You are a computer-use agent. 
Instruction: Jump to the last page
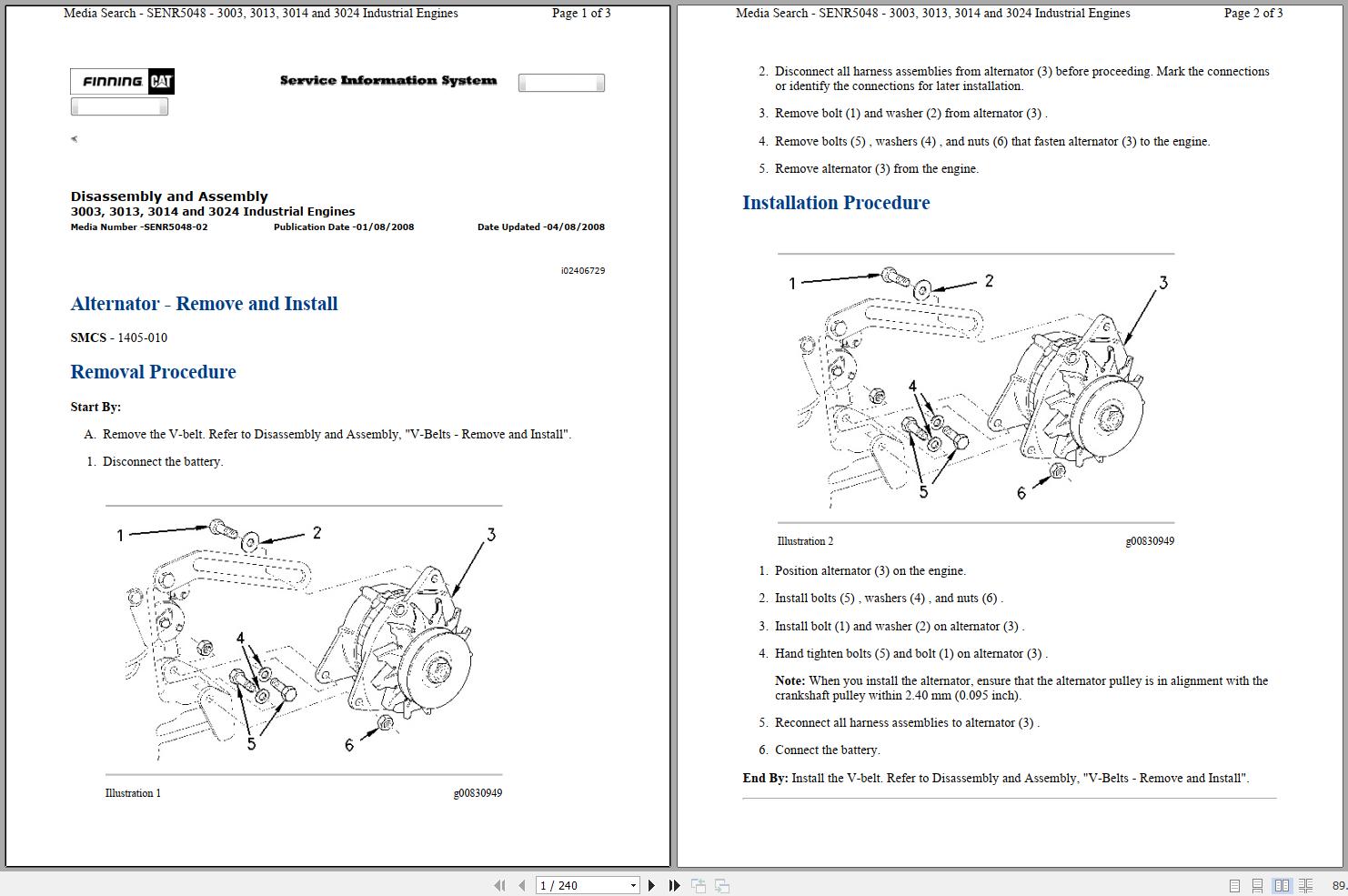click(673, 884)
